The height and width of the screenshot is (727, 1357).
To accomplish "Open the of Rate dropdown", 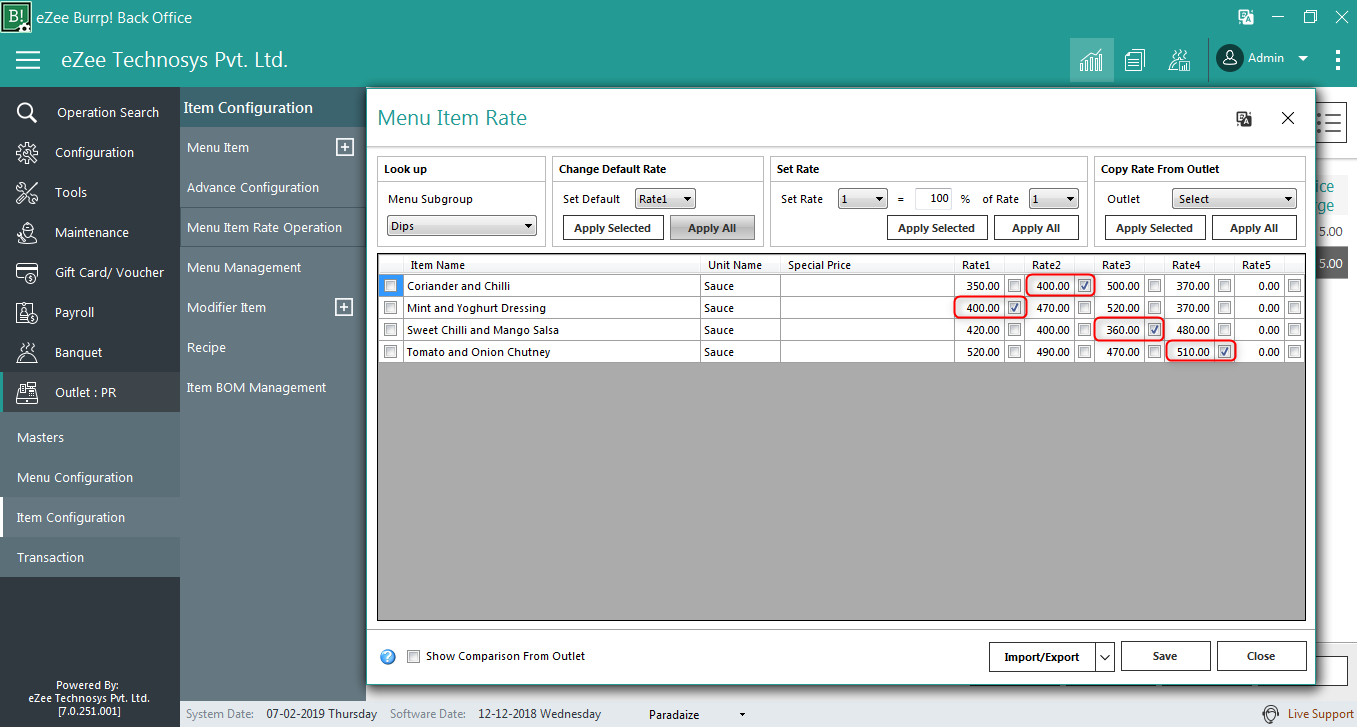I will point(1054,199).
